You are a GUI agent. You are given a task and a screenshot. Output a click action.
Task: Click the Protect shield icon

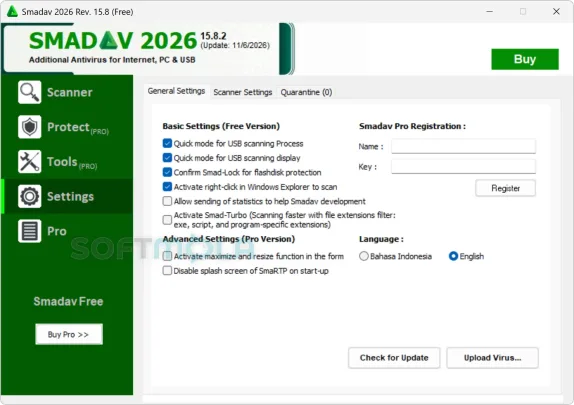[29, 127]
